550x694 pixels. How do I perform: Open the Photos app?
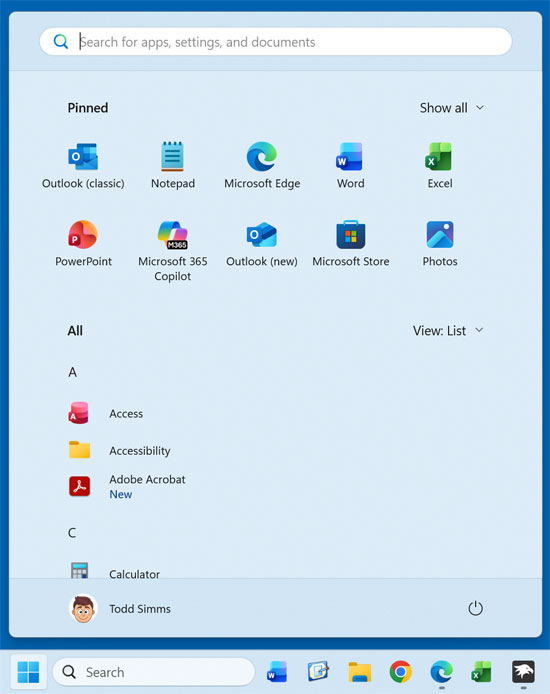[439, 243]
